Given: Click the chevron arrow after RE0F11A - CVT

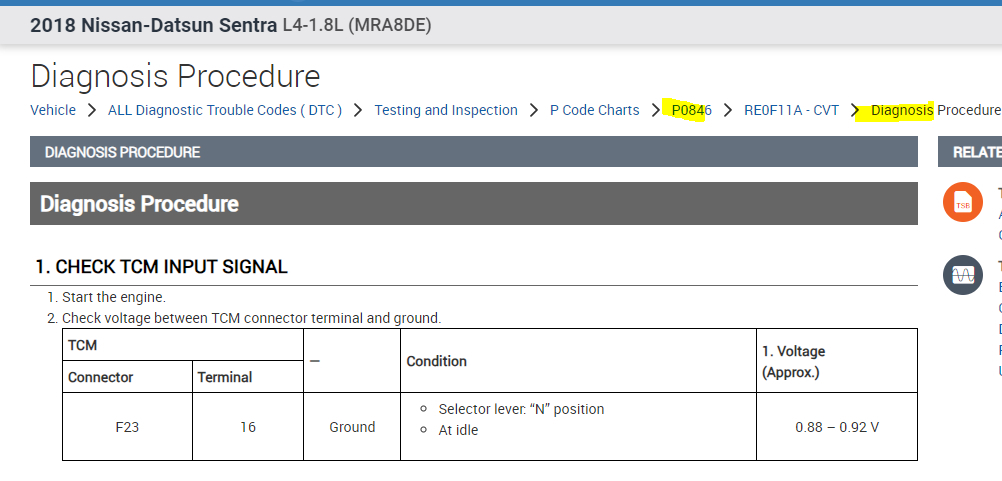Looking at the screenshot, I should click(x=856, y=110).
